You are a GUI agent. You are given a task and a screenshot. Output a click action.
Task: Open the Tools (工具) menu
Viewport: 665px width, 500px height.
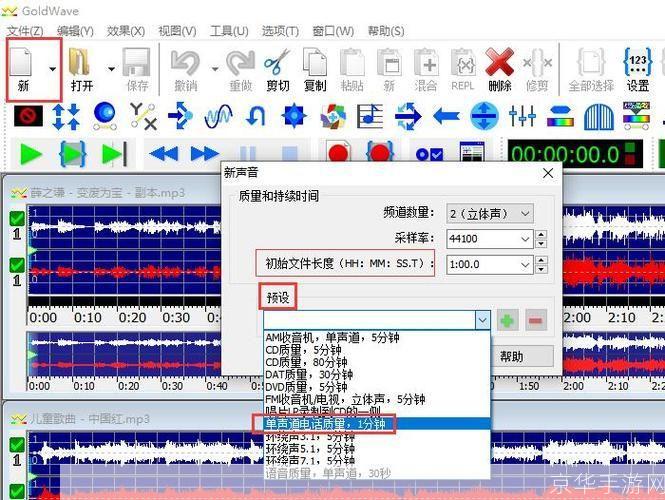pyautogui.click(x=229, y=31)
